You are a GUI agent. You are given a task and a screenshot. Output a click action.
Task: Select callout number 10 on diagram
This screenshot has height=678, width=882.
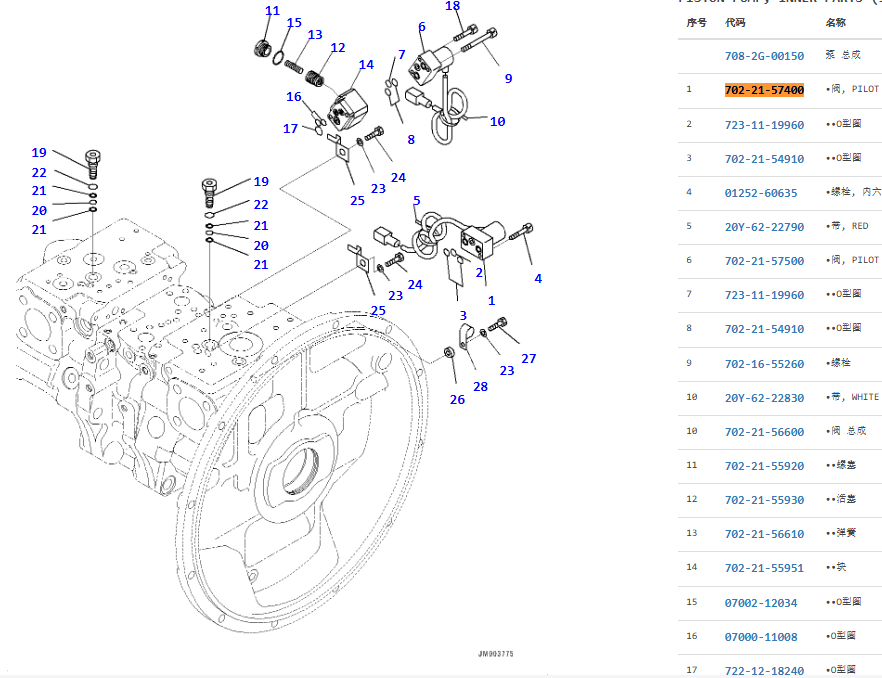497,122
